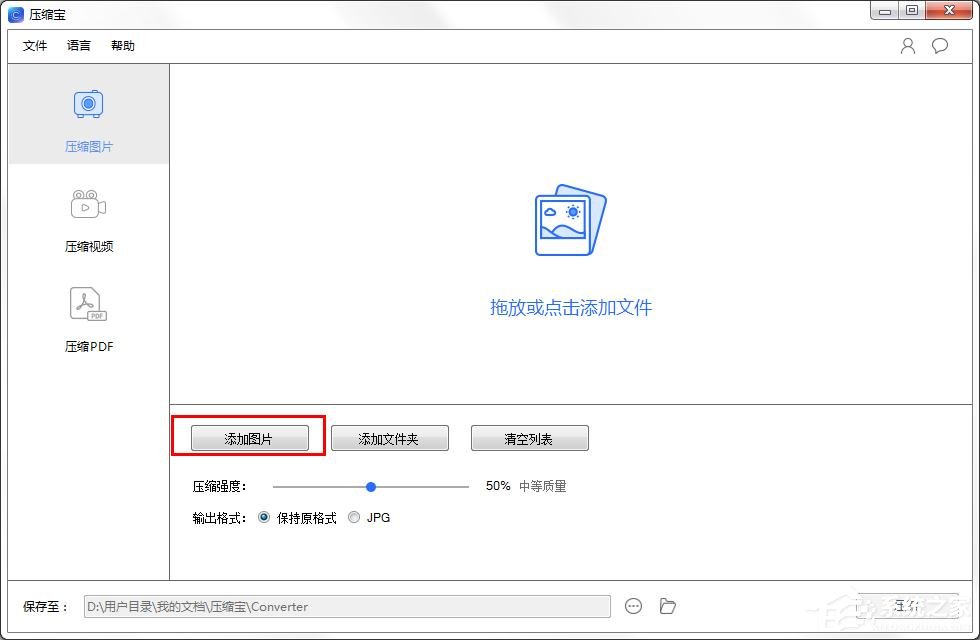
Task: Click the 添加图片 button
Action: click(249, 437)
